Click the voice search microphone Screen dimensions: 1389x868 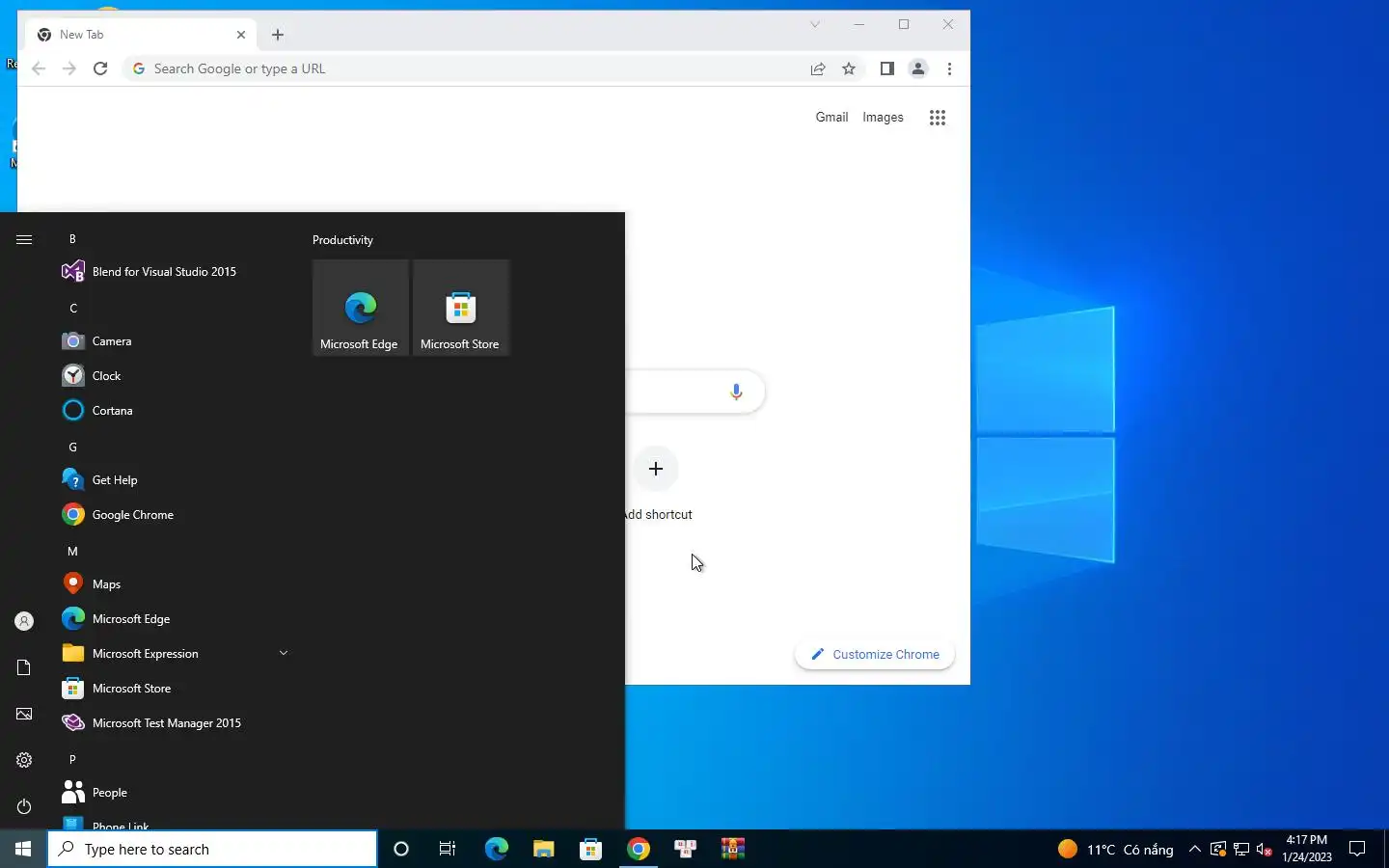click(x=736, y=392)
